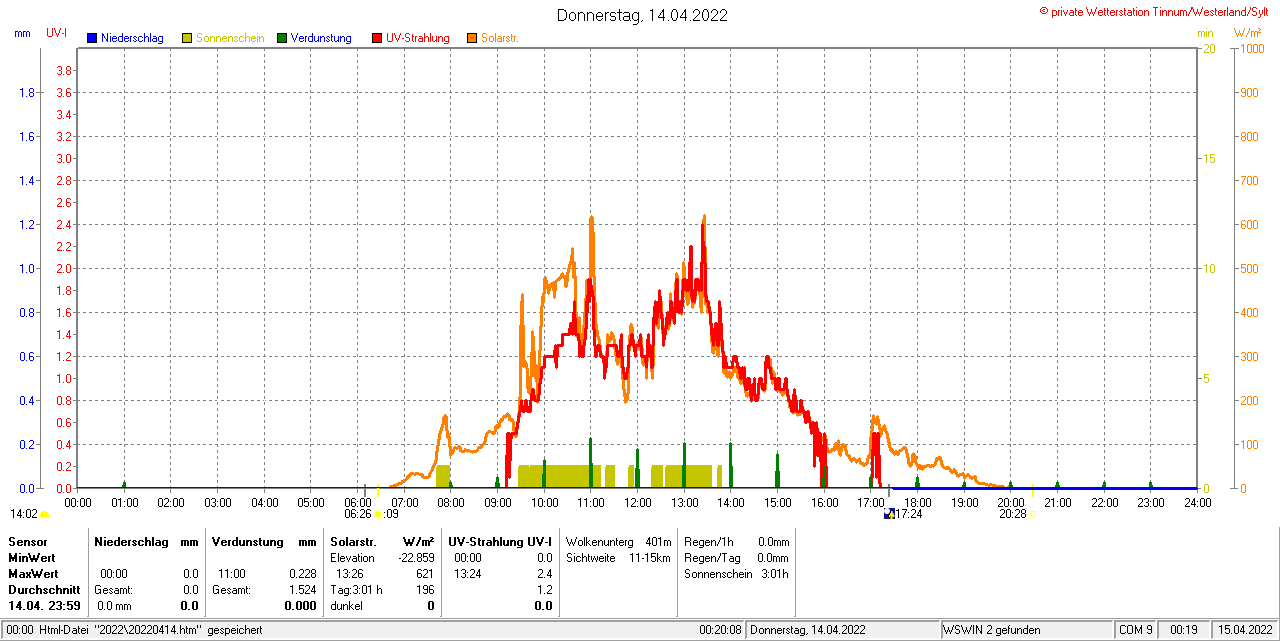
Task: Click the Regen/1h 0.0mm entry
Action: point(737,541)
